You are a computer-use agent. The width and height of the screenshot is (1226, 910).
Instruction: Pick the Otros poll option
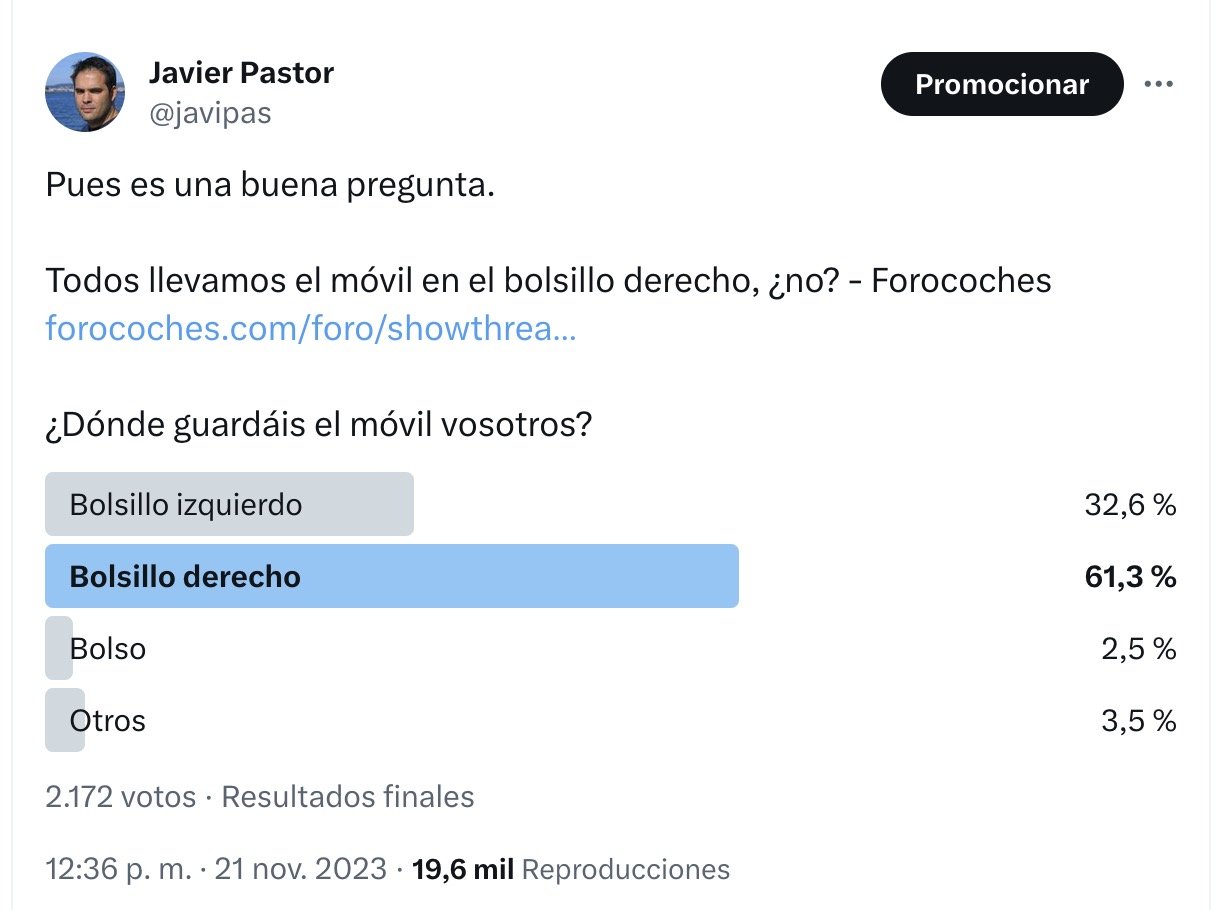(107, 721)
